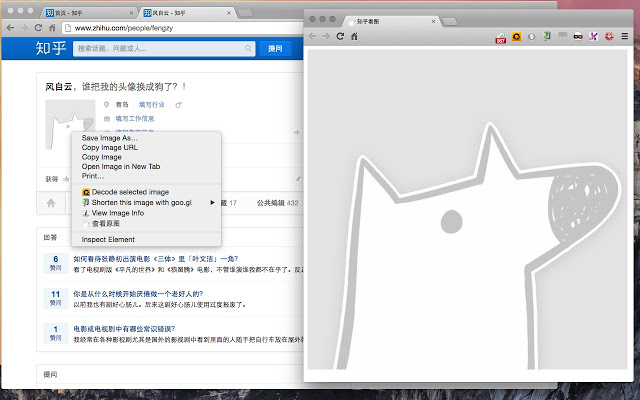This screenshot has height=400, width=640.
Task: Click the grey speech bubble extension icon
Action: coord(562,36)
